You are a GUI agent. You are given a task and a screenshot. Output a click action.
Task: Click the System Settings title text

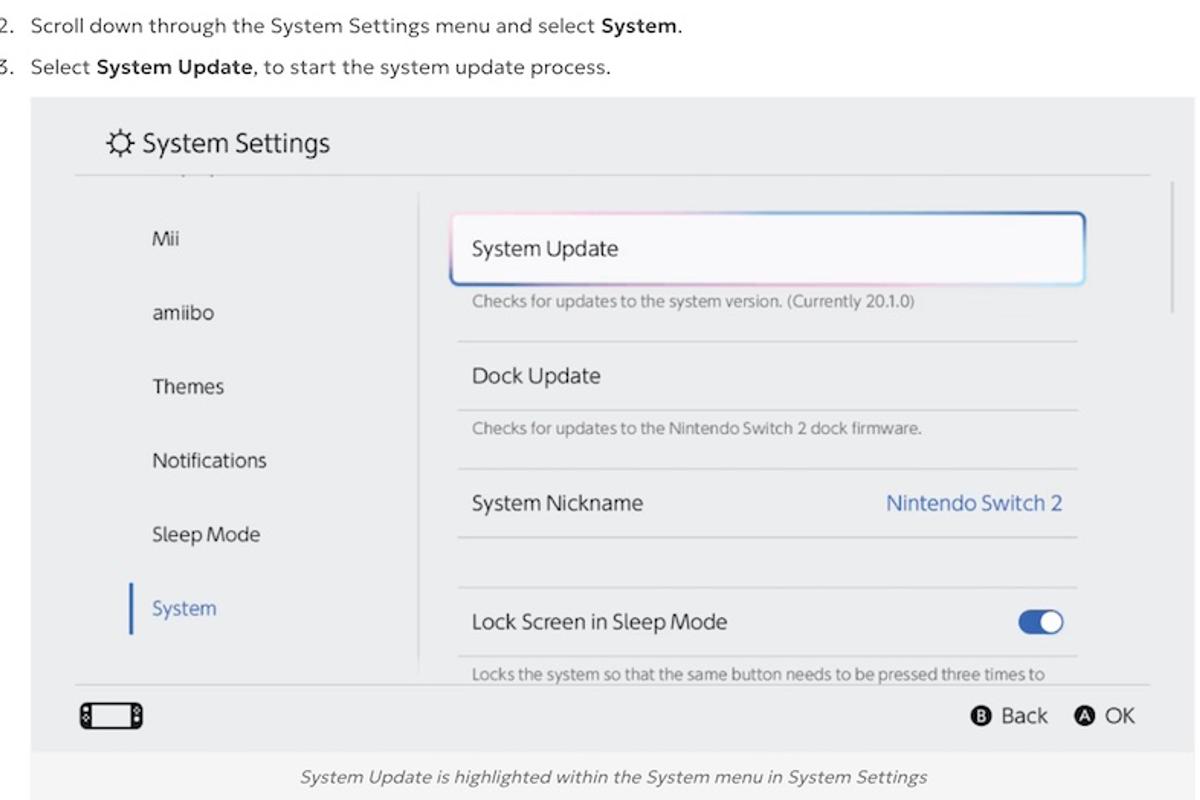(x=236, y=144)
